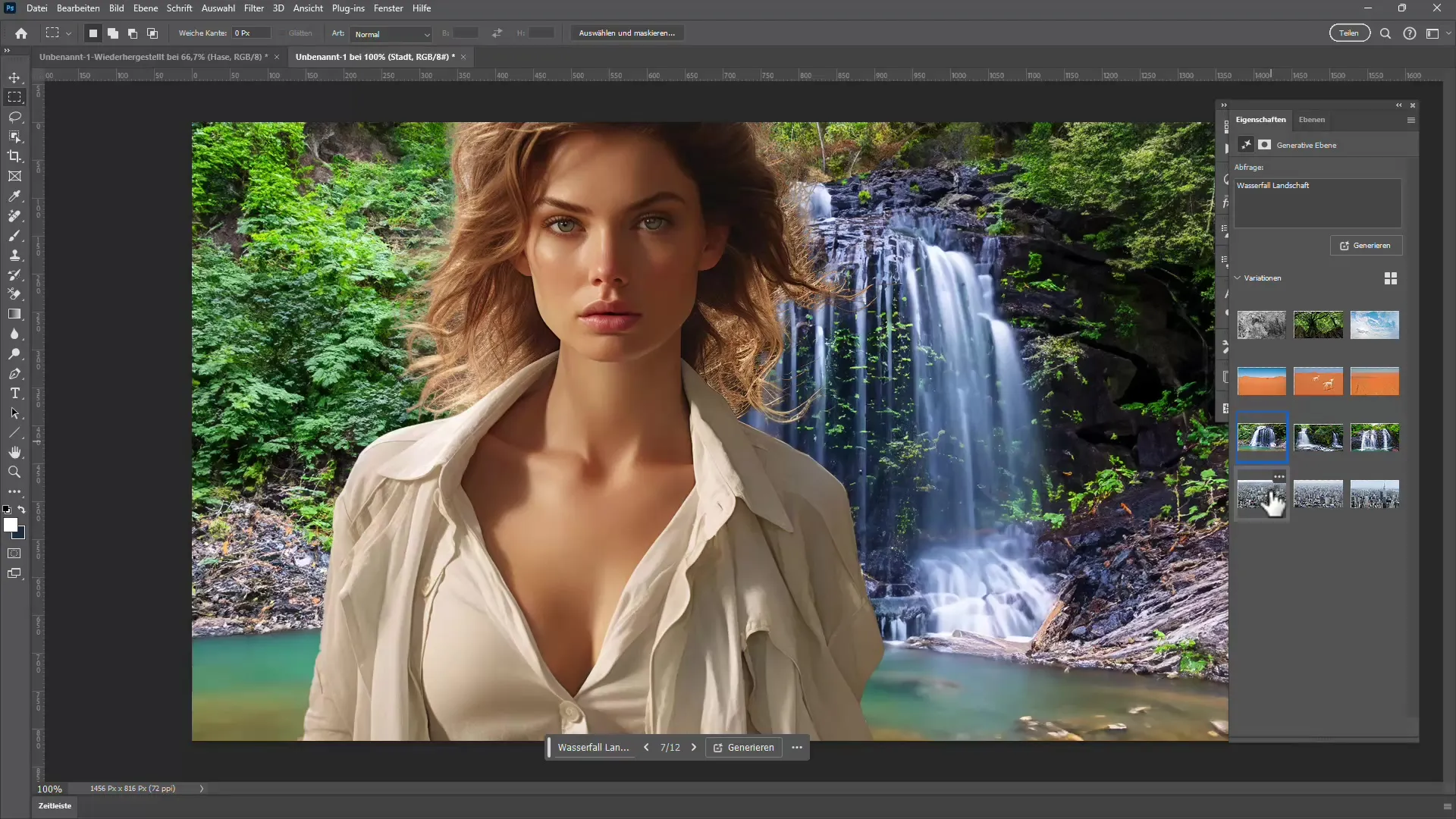Select the Line tool
Viewport: 1456px width, 819px height.
click(x=14, y=433)
